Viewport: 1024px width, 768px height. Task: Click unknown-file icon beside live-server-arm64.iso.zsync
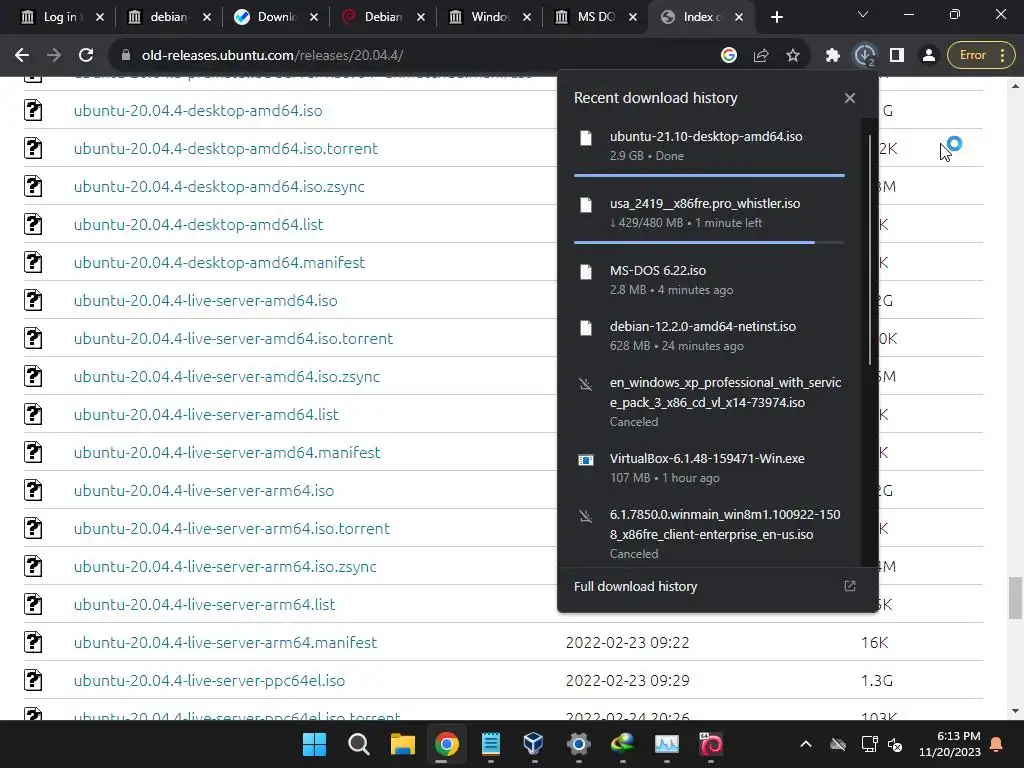click(33, 566)
